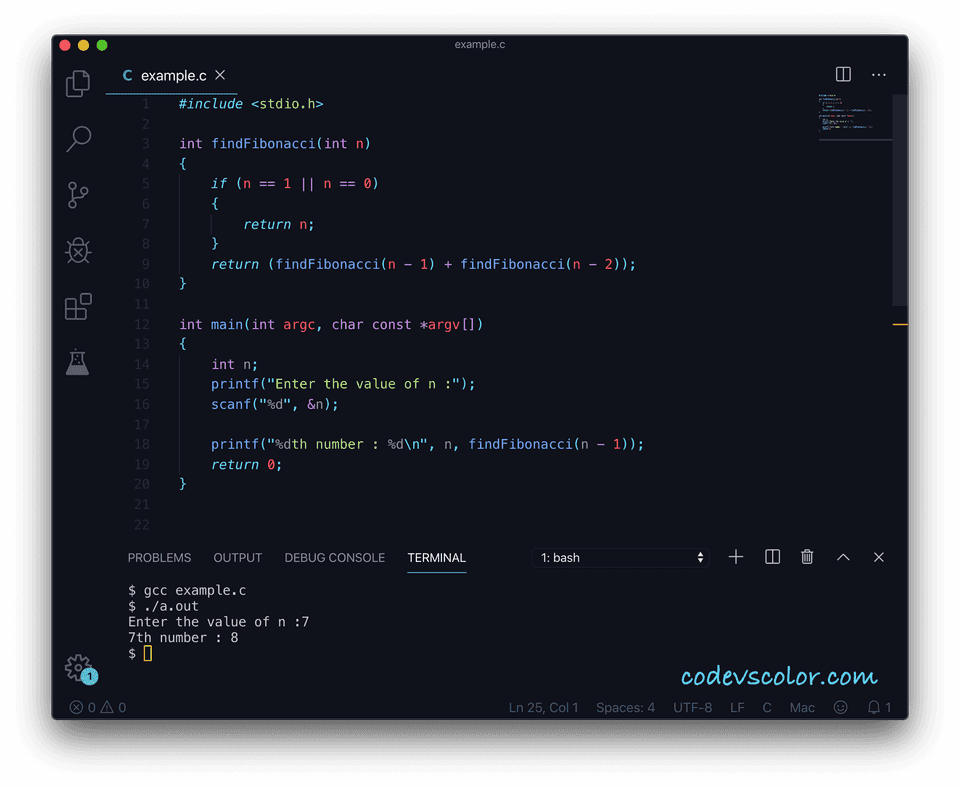Split the editor using the split icon
Screen dimensions: 960x788
point(842,74)
